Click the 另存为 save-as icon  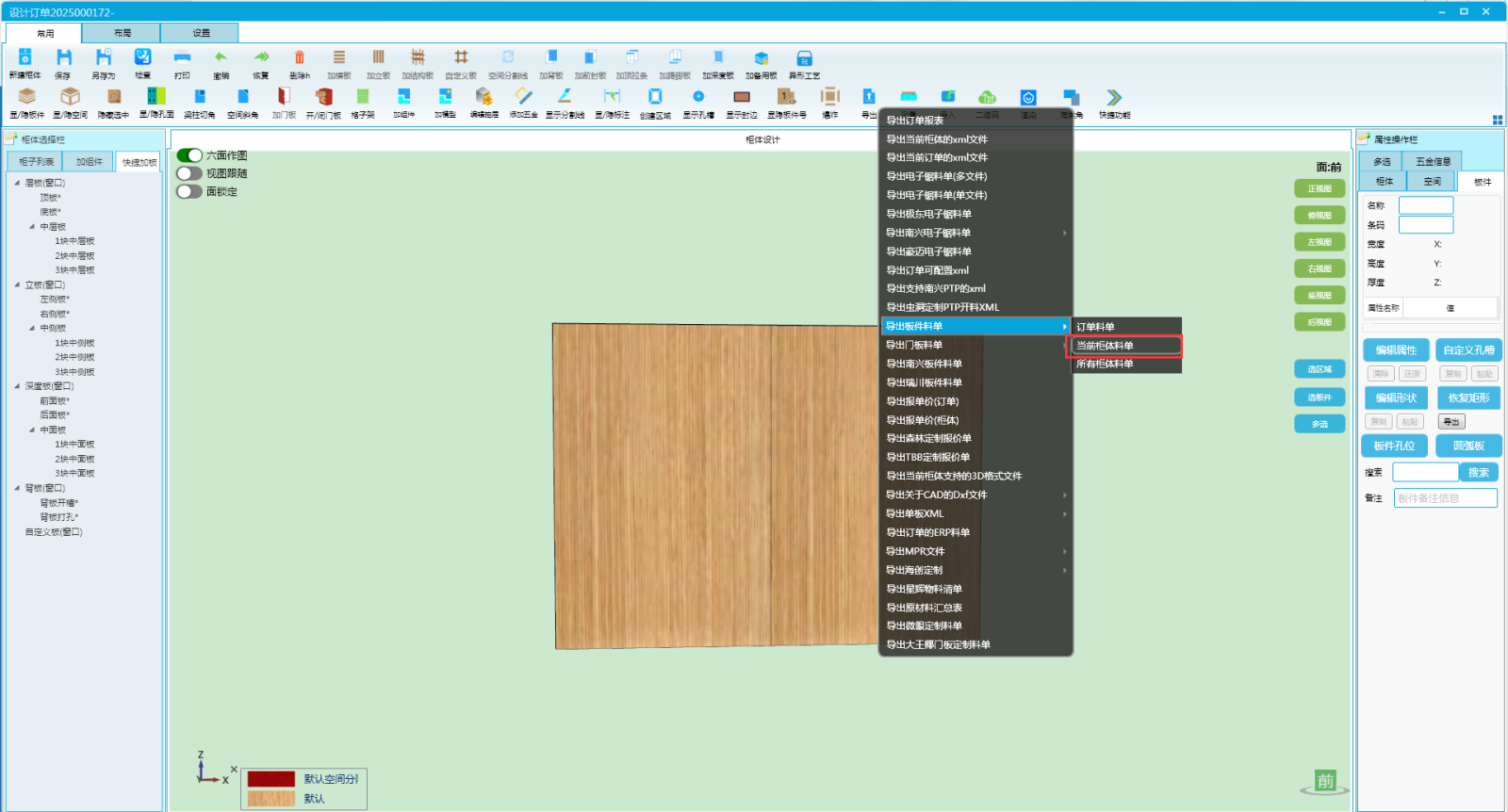click(x=104, y=58)
